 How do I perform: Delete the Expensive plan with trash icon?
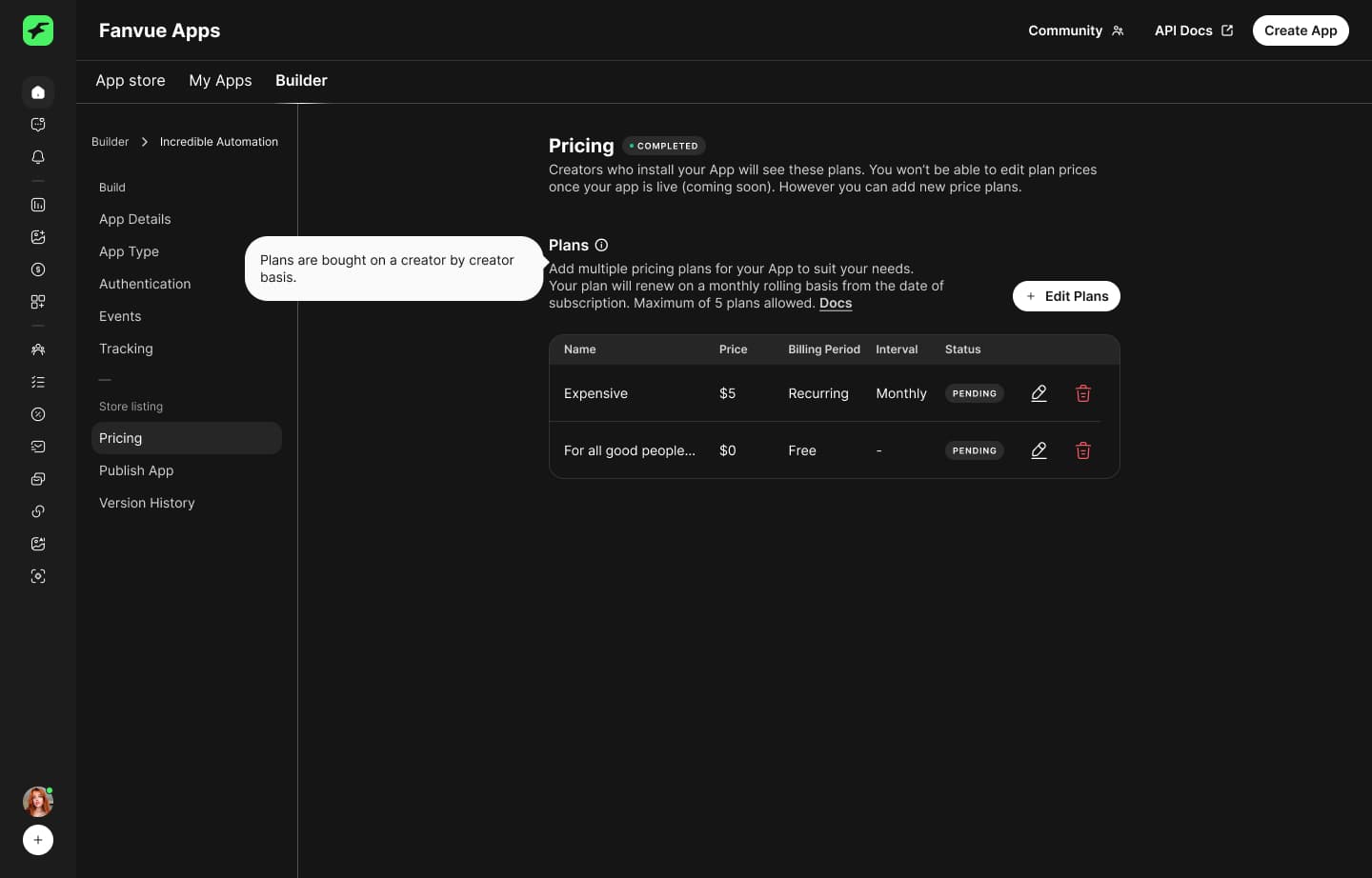(x=1083, y=393)
